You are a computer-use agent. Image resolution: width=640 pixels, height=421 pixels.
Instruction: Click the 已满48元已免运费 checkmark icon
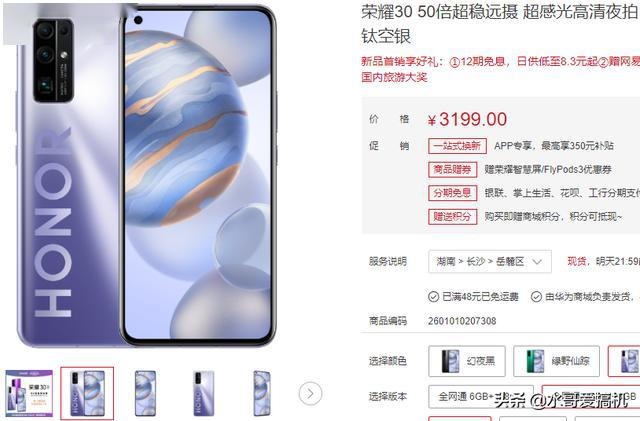[433, 297]
